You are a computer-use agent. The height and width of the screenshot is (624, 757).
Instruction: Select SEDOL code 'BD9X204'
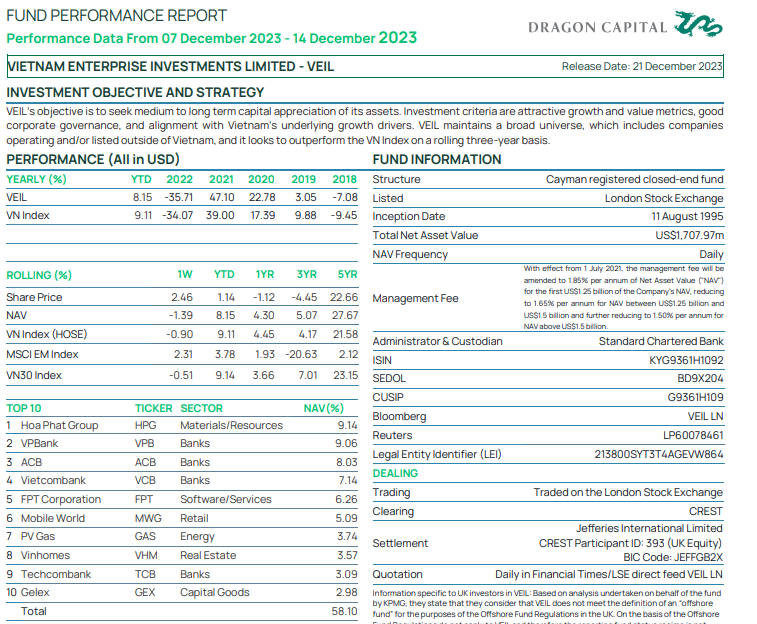coord(700,378)
